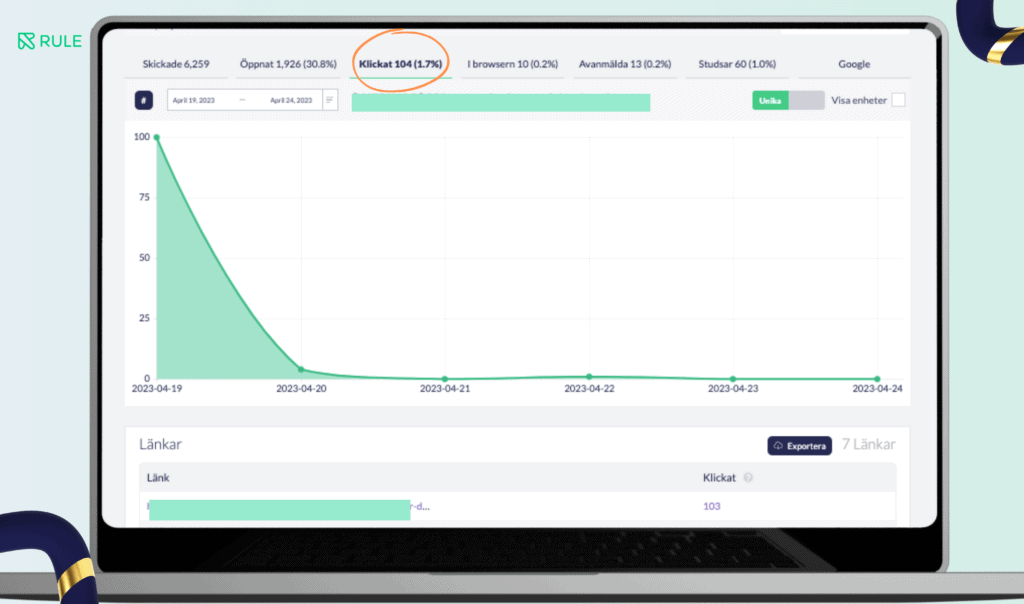Switch to the Google tab
The image size is (1024, 604).
pyautogui.click(x=854, y=64)
